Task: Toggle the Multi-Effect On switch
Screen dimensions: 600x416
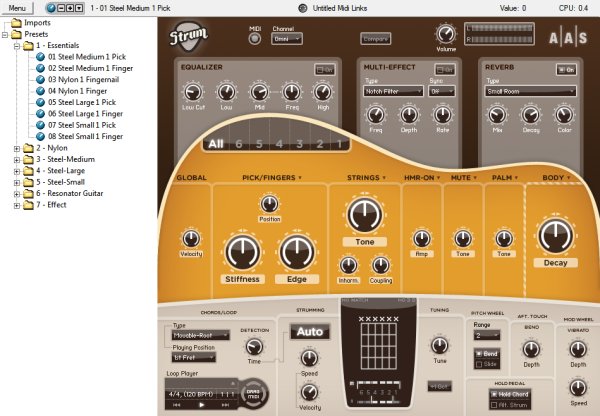Action: [x=445, y=70]
